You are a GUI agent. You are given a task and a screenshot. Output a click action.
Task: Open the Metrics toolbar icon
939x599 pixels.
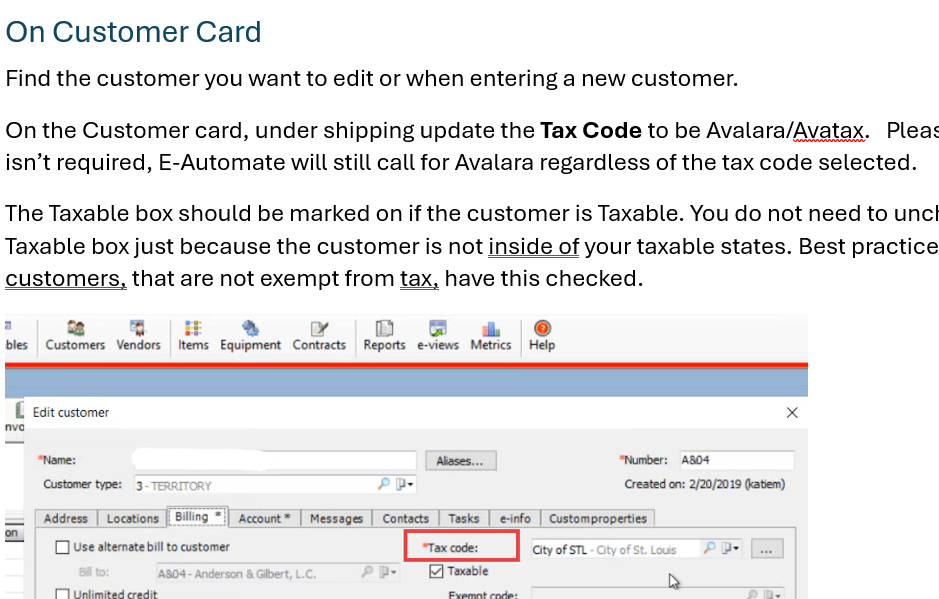pyautogui.click(x=490, y=335)
